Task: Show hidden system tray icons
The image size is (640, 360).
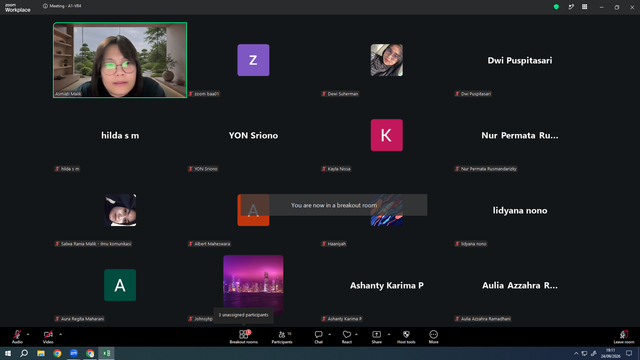Action: click(576, 353)
